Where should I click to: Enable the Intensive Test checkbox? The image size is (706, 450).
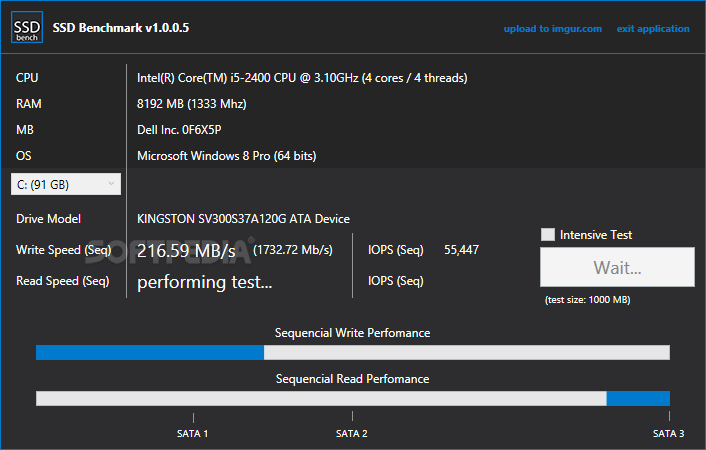pyautogui.click(x=548, y=235)
